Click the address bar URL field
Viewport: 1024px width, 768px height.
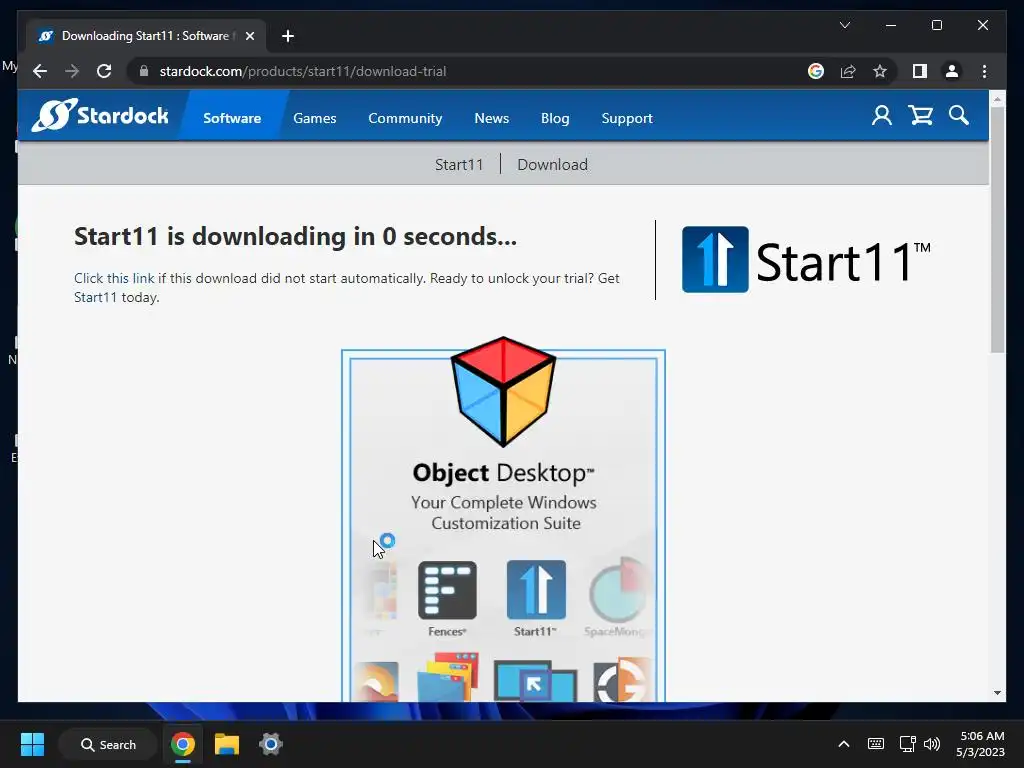(470, 71)
